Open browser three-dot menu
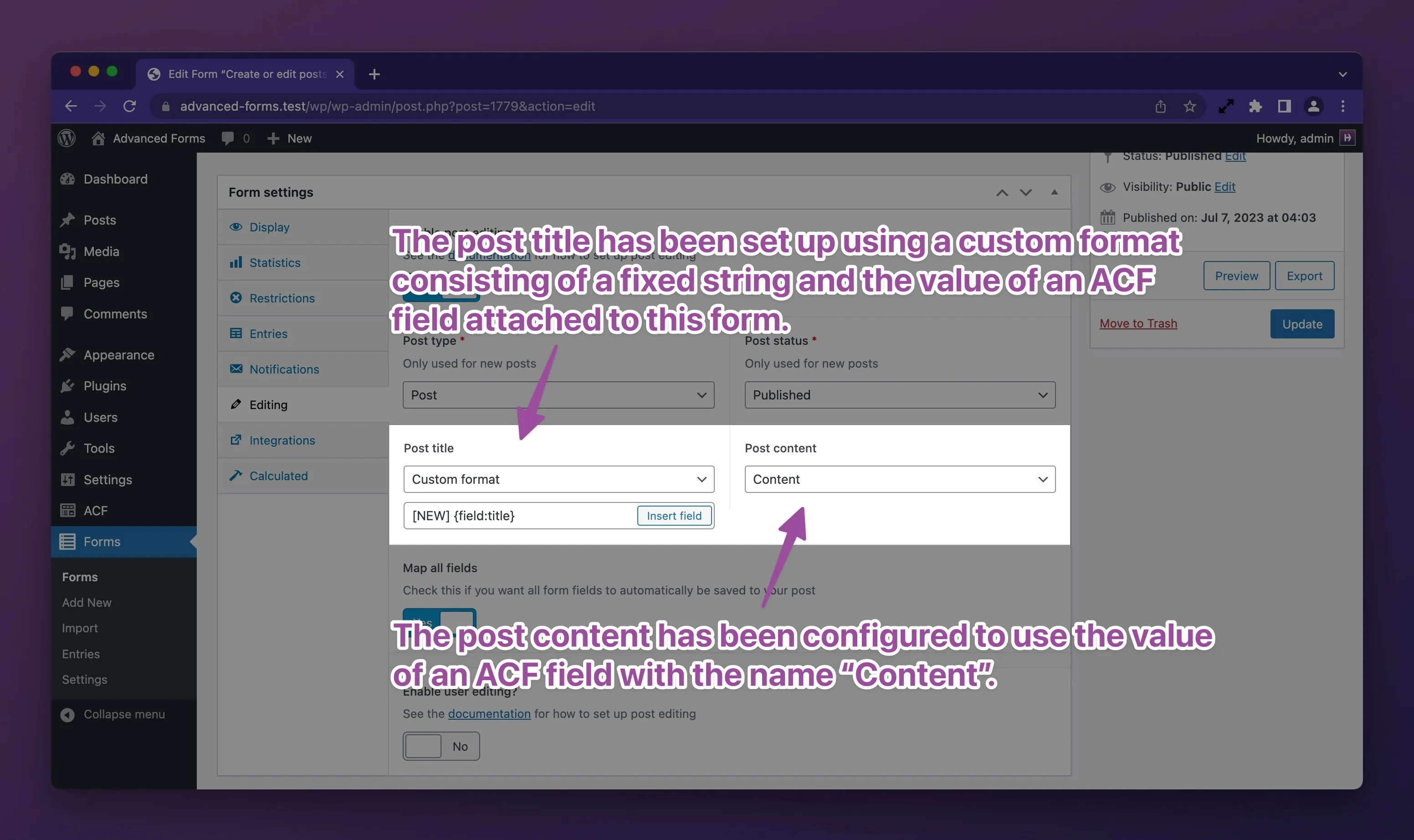 [x=1342, y=107]
